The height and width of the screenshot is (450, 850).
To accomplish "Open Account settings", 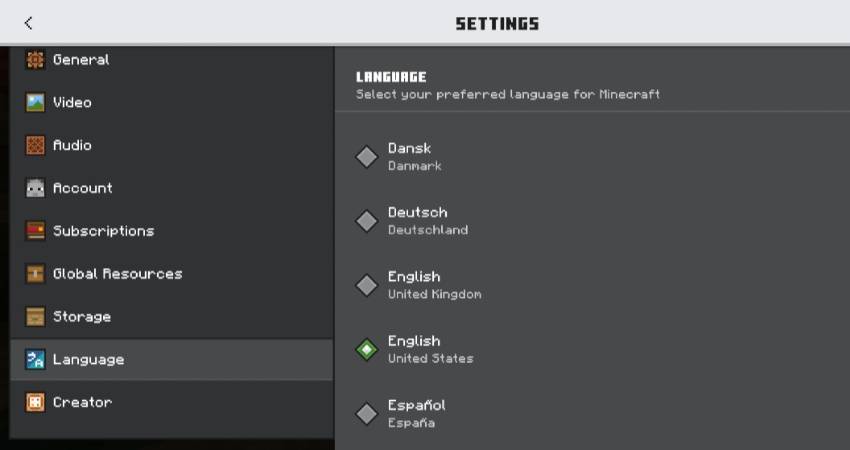I will pos(171,188).
